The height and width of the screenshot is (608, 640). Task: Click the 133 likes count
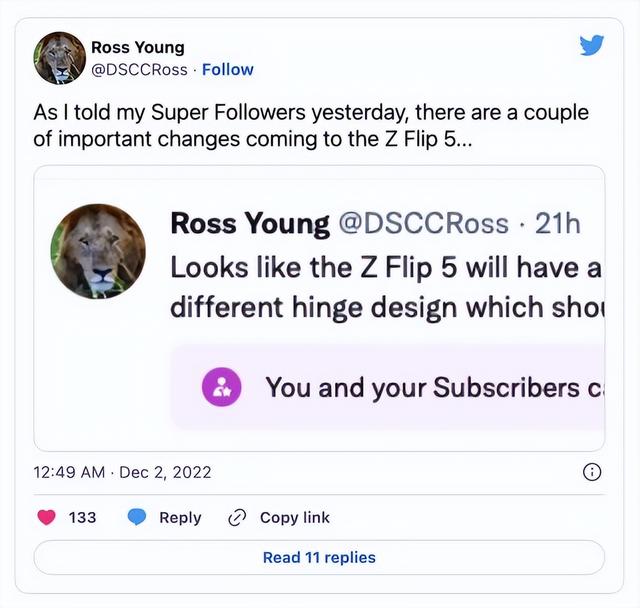[x=82, y=517]
